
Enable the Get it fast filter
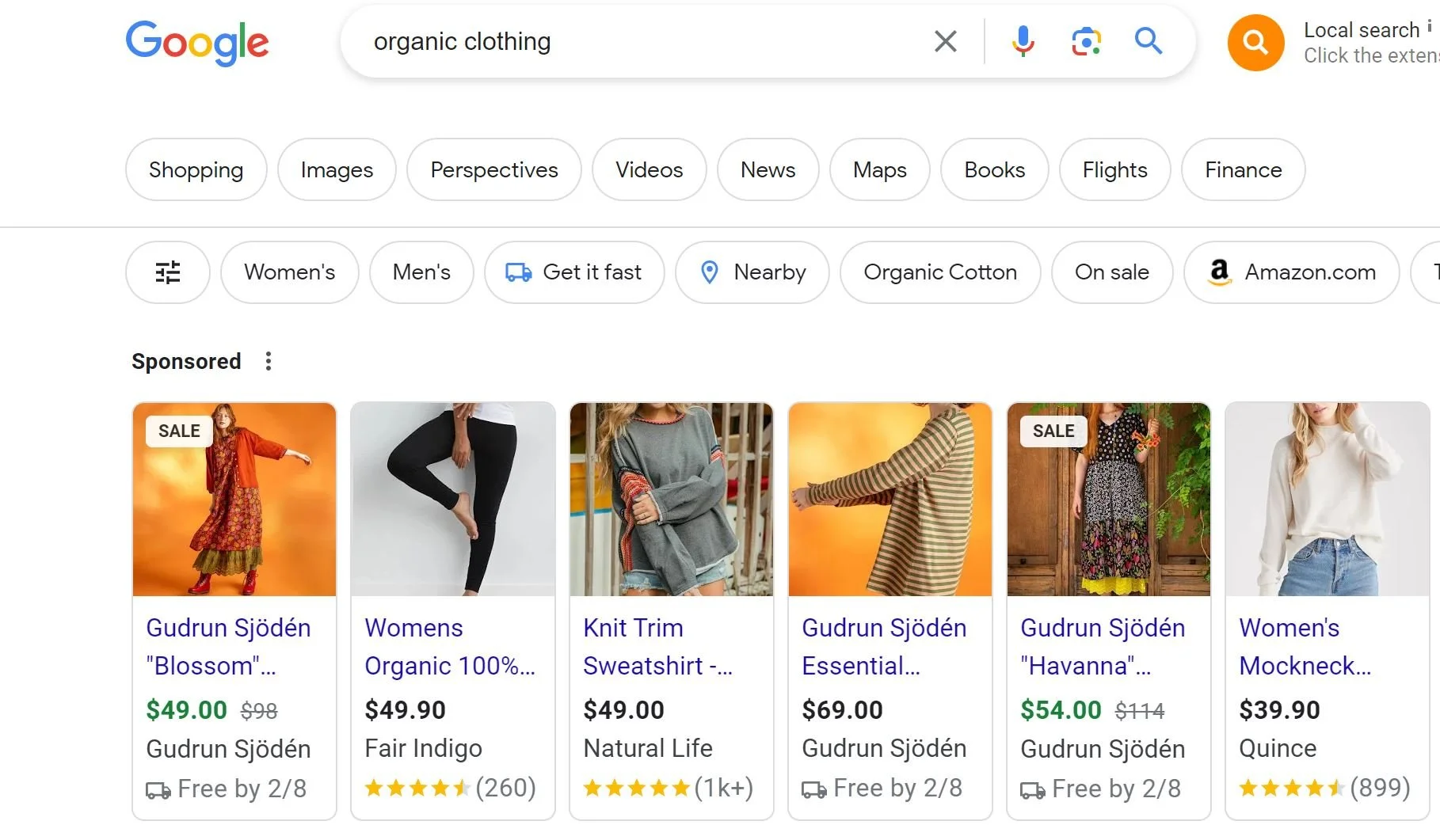point(574,272)
